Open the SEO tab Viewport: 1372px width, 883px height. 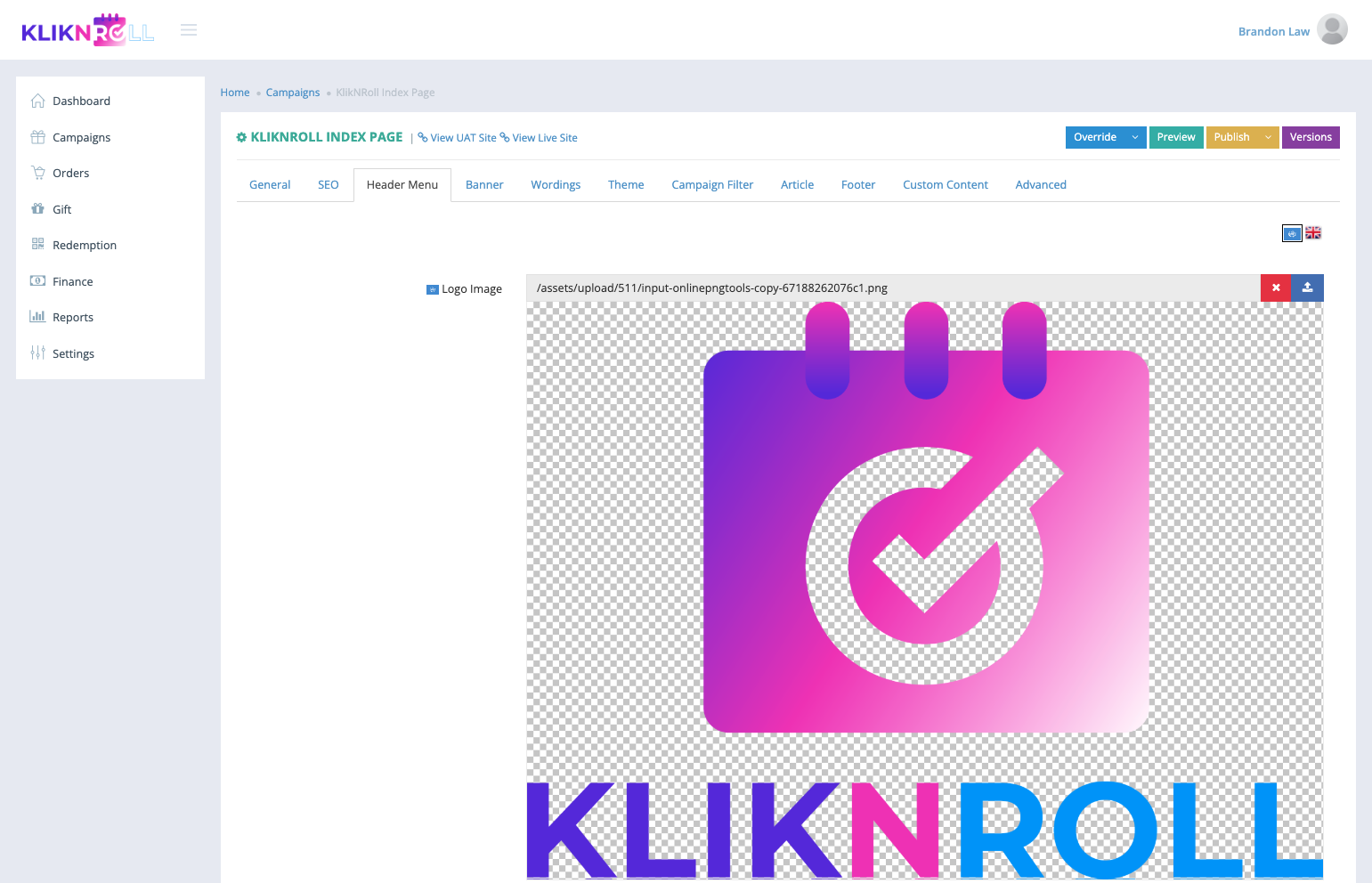329,185
